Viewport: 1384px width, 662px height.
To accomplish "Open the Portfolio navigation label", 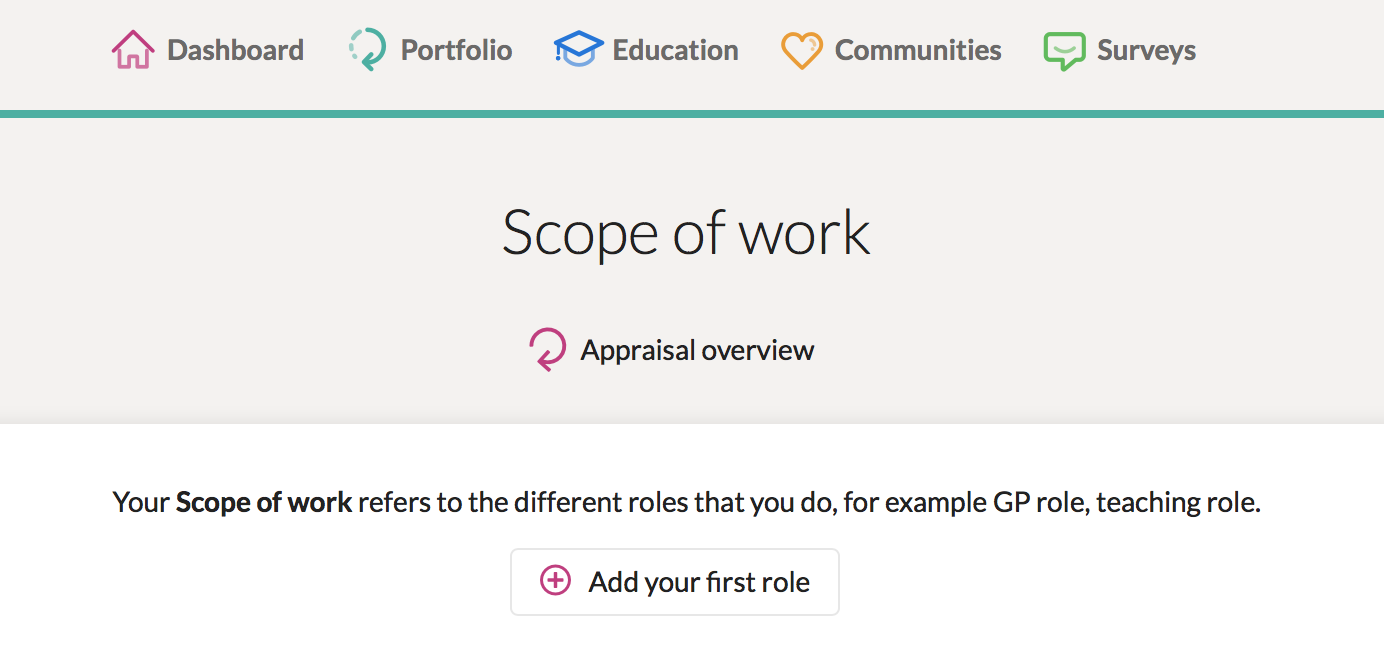I will click(456, 50).
